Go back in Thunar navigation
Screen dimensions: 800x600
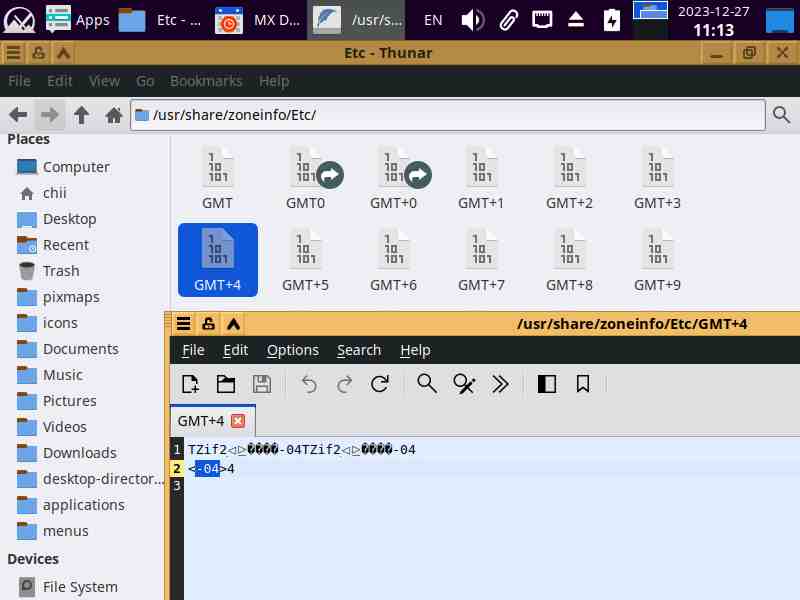pos(18,115)
